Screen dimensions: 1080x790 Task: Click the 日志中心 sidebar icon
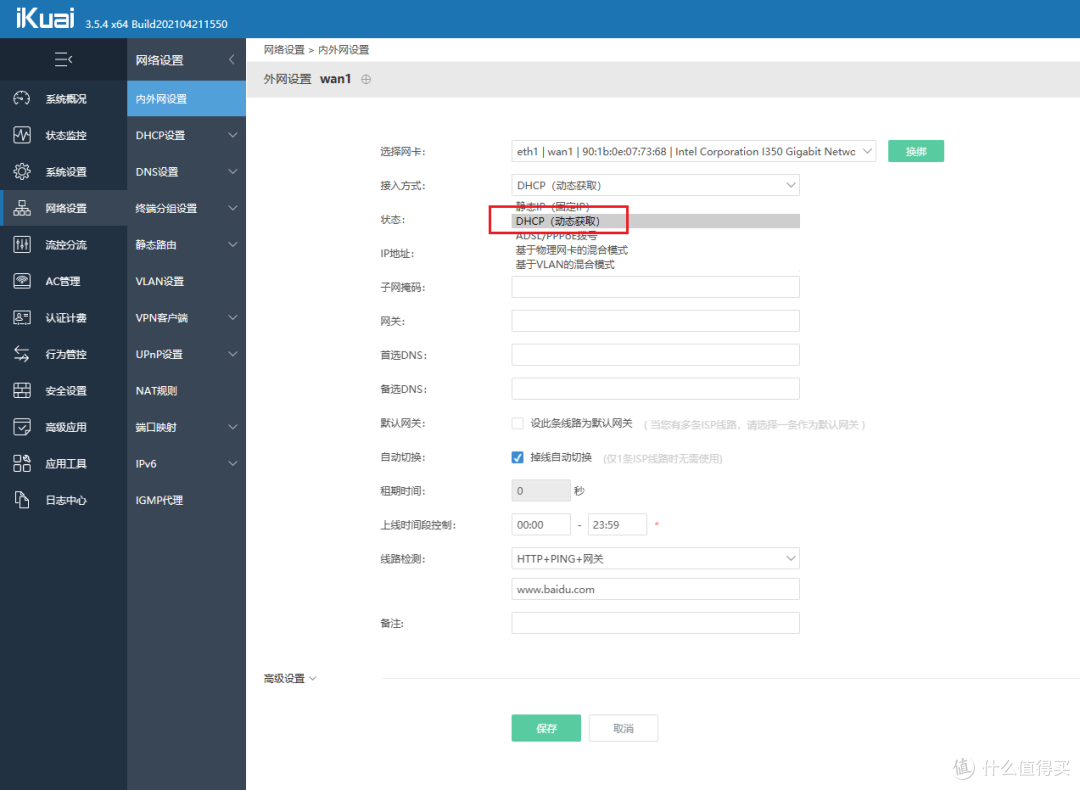pos(63,499)
